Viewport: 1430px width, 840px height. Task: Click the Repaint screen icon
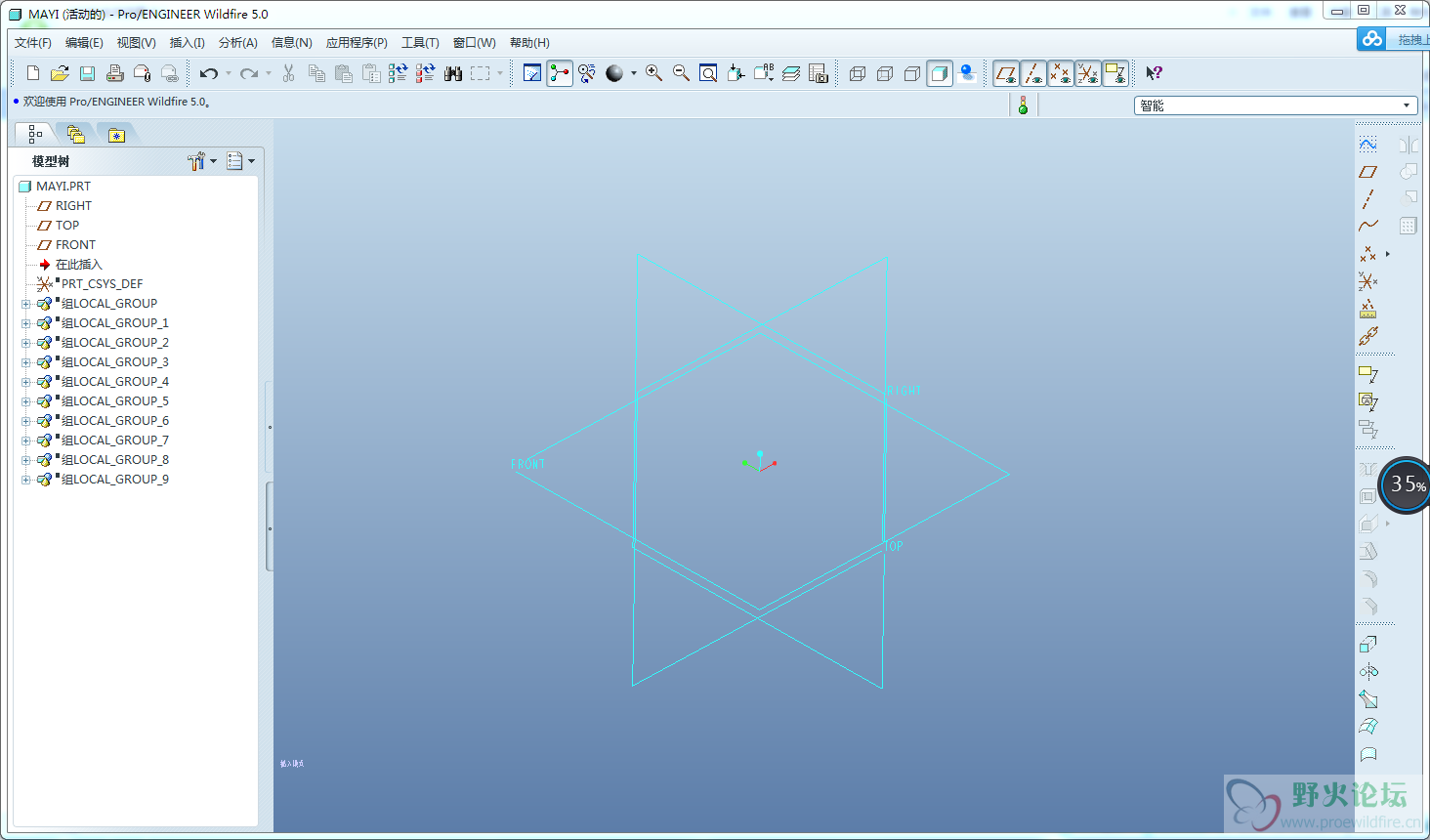tap(532, 73)
